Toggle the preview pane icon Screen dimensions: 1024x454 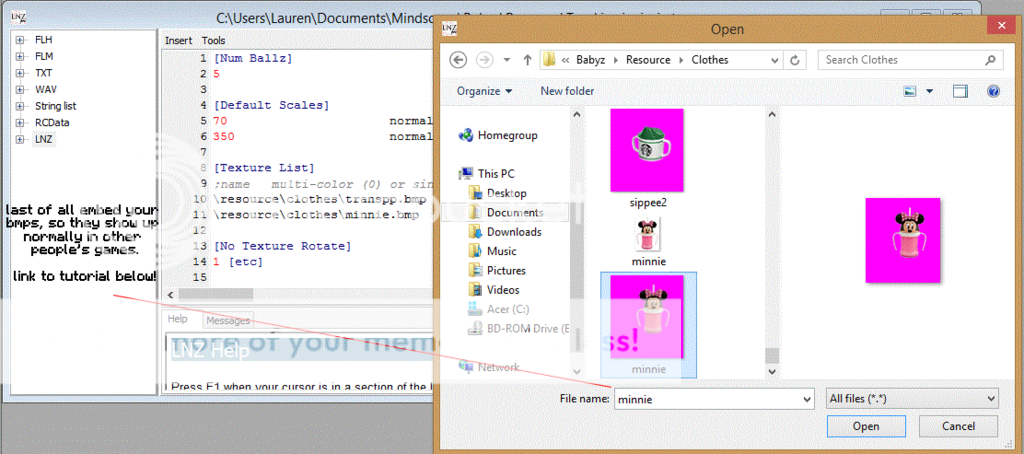pyautogui.click(x=960, y=91)
